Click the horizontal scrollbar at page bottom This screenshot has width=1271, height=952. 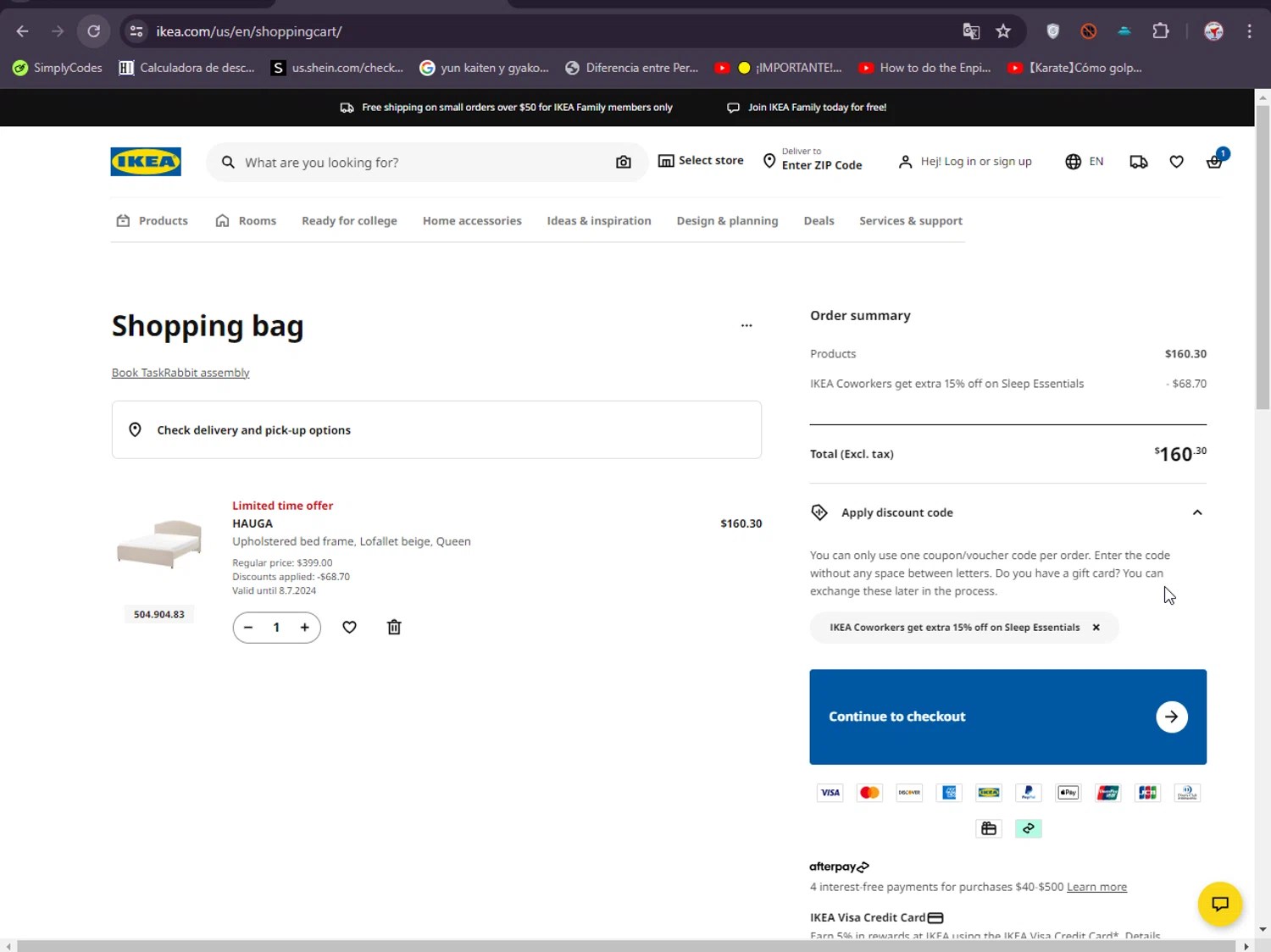click(x=627, y=946)
